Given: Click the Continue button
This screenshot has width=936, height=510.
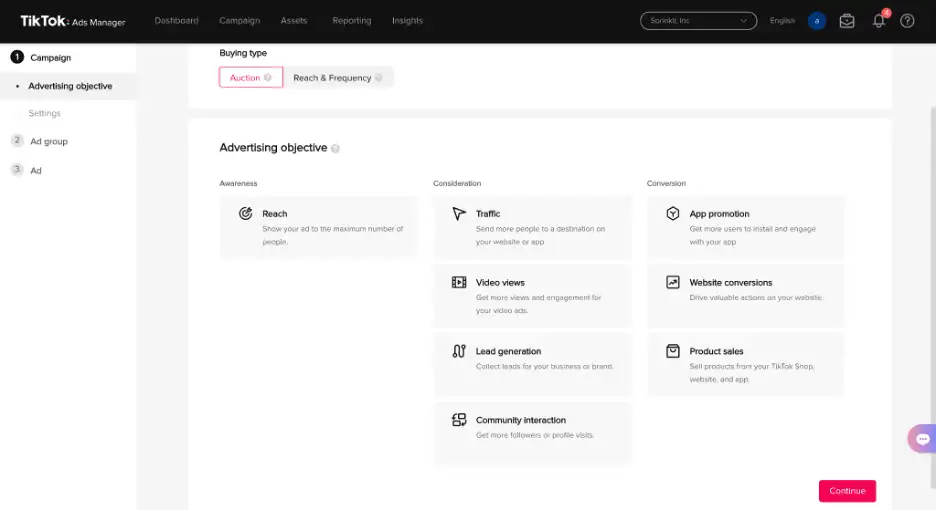Looking at the screenshot, I should (847, 491).
